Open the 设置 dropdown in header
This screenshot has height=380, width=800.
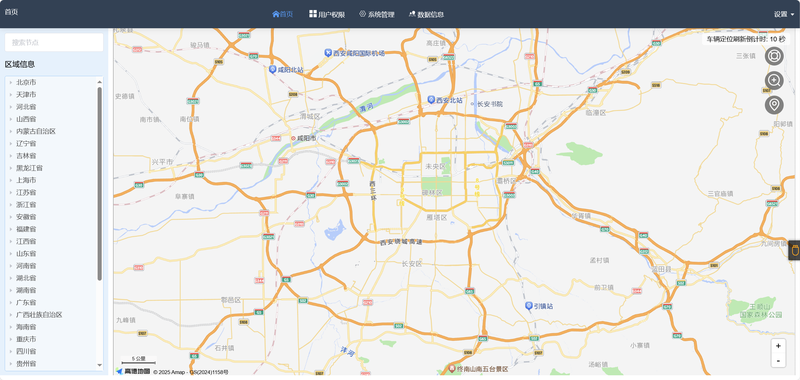point(784,14)
